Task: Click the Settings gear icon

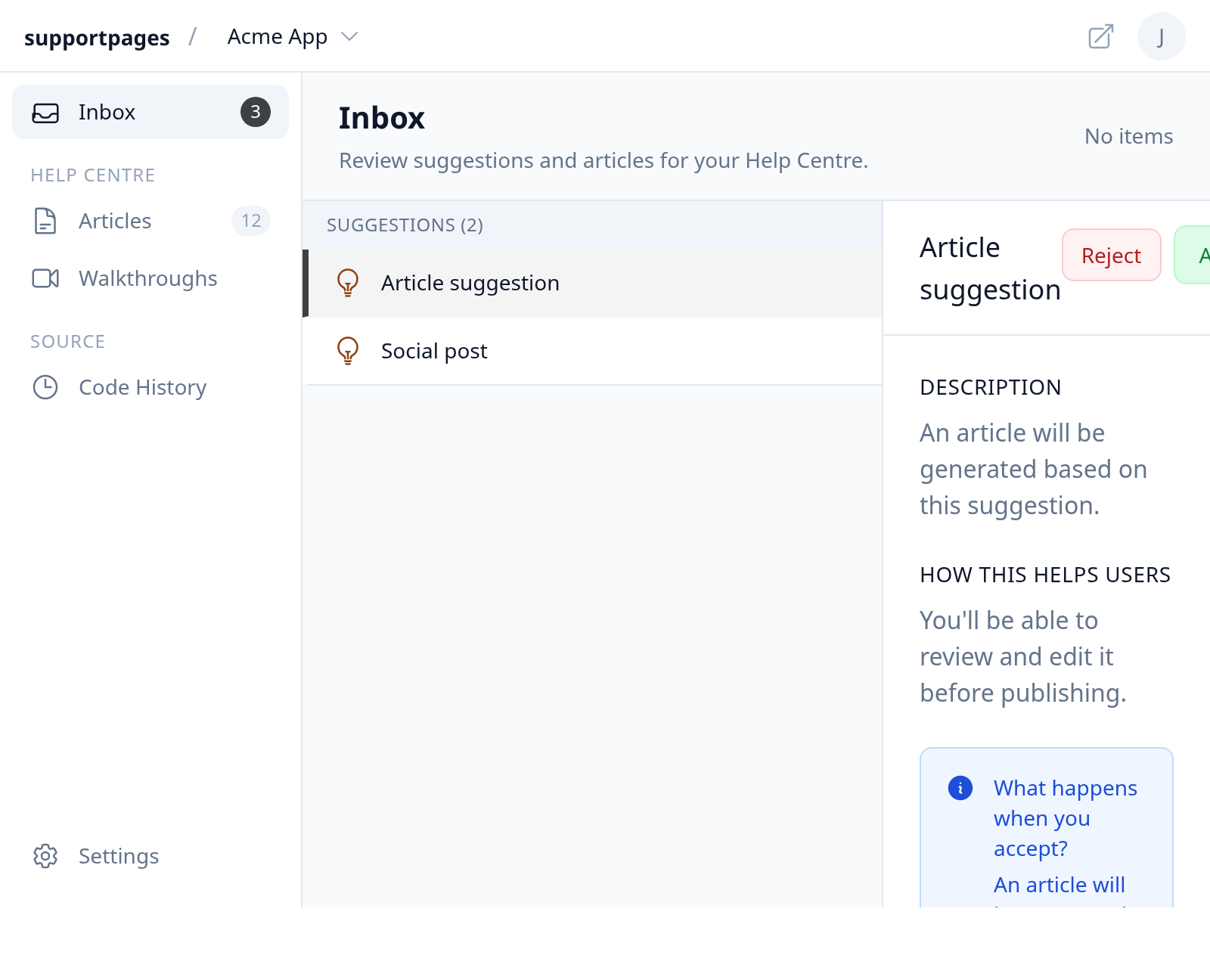Action: pyautogui.click(x=45, y=856)
